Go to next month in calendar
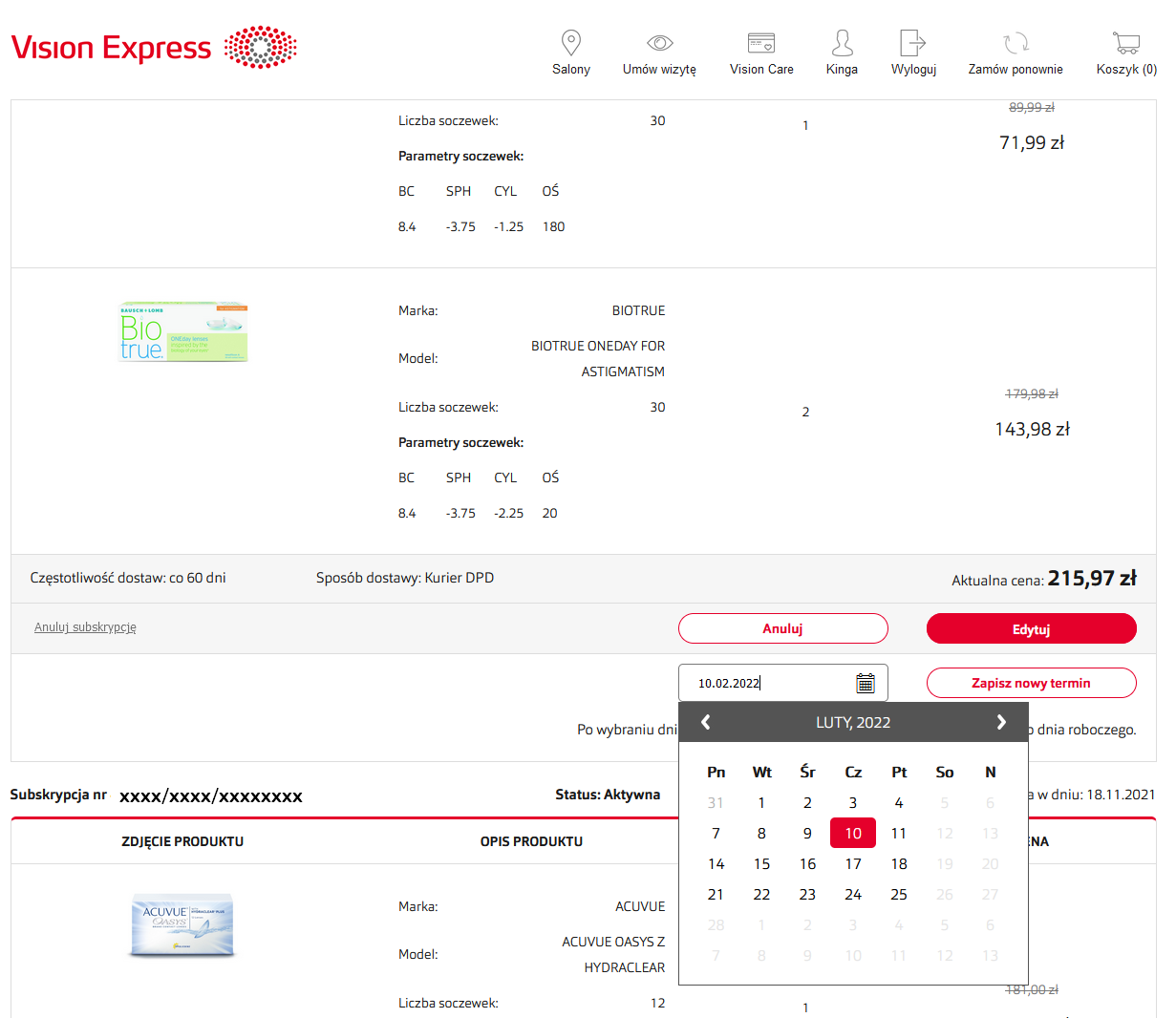 1001,722
